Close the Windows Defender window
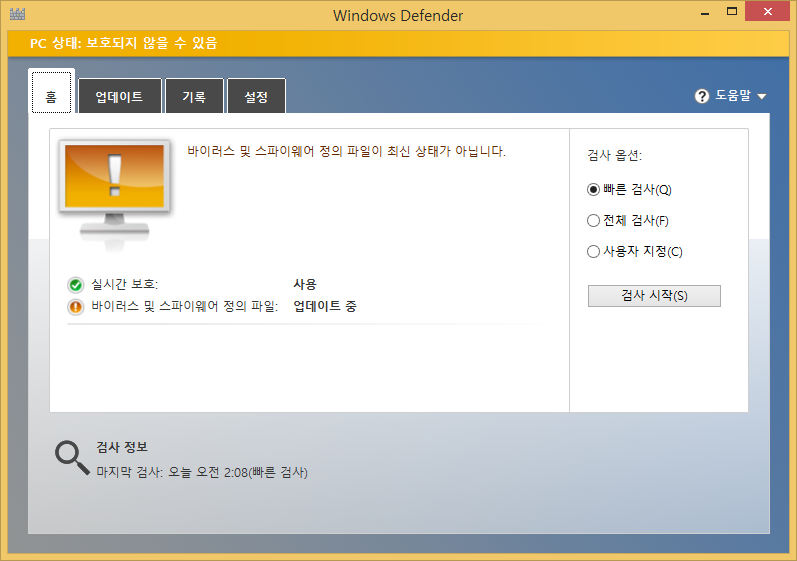 click(768, 11)
